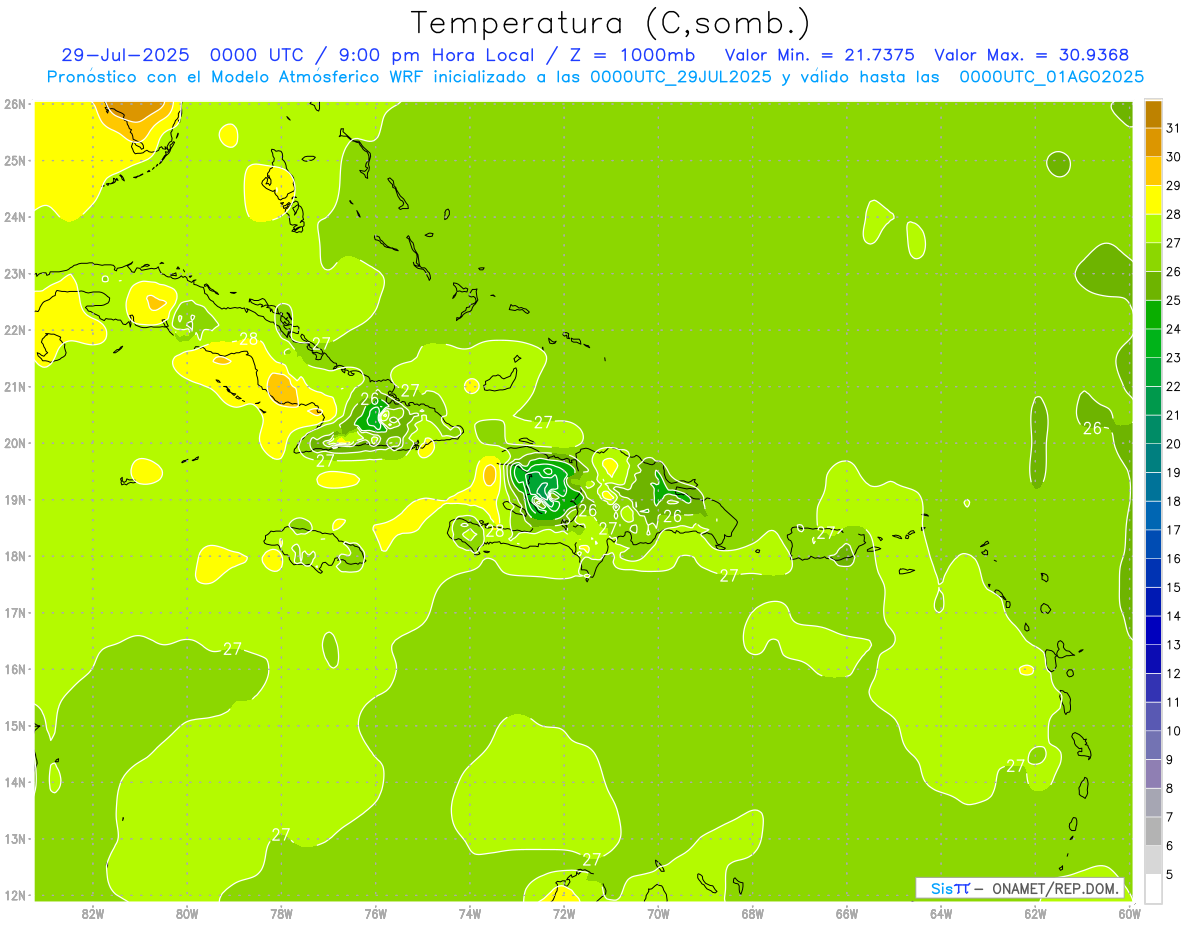Pick the teal legend swatch between 19 and 20
Screen dimensions: 1200x927
pyautogui.click(x=1153, y=457)
